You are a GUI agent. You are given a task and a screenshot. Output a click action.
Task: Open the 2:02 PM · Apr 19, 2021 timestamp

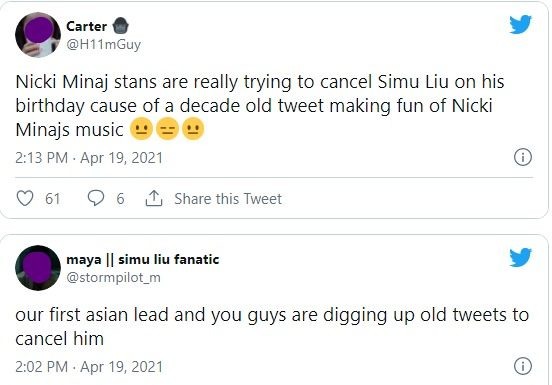89,367
